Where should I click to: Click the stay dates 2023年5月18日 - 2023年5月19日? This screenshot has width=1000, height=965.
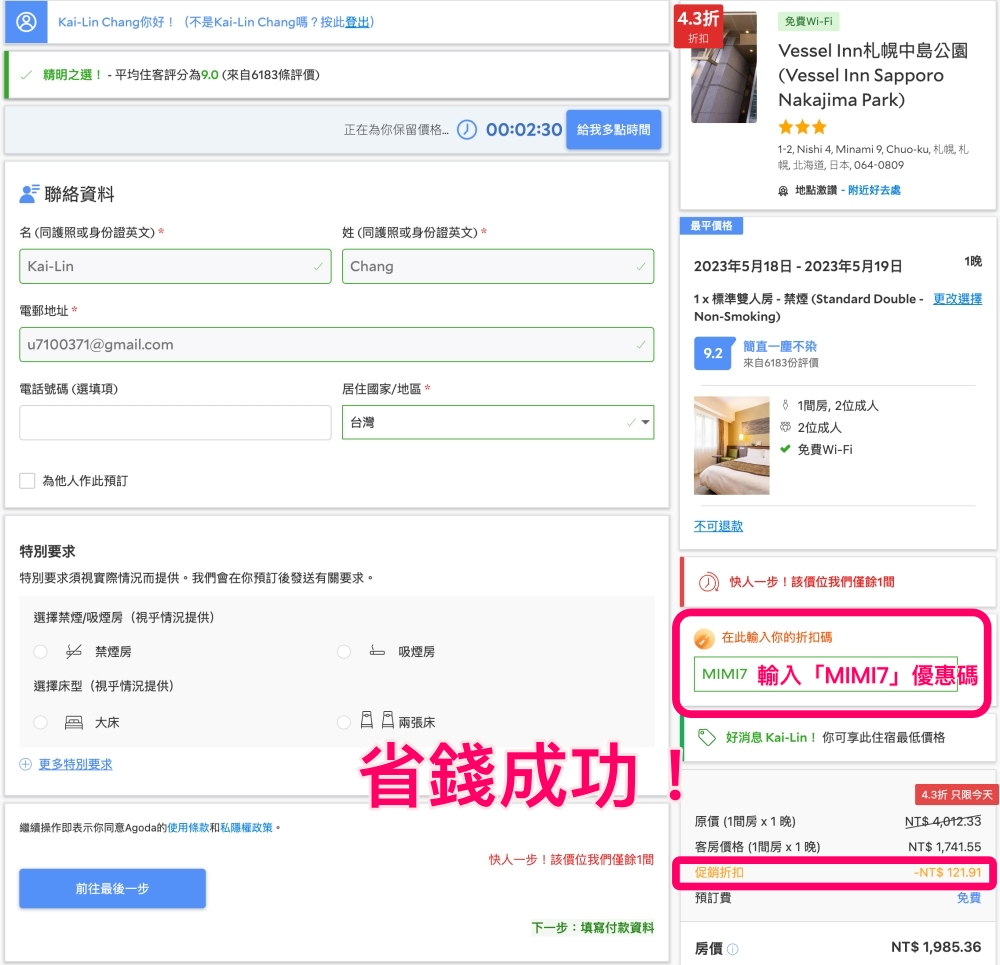click(x=798, y=267)
